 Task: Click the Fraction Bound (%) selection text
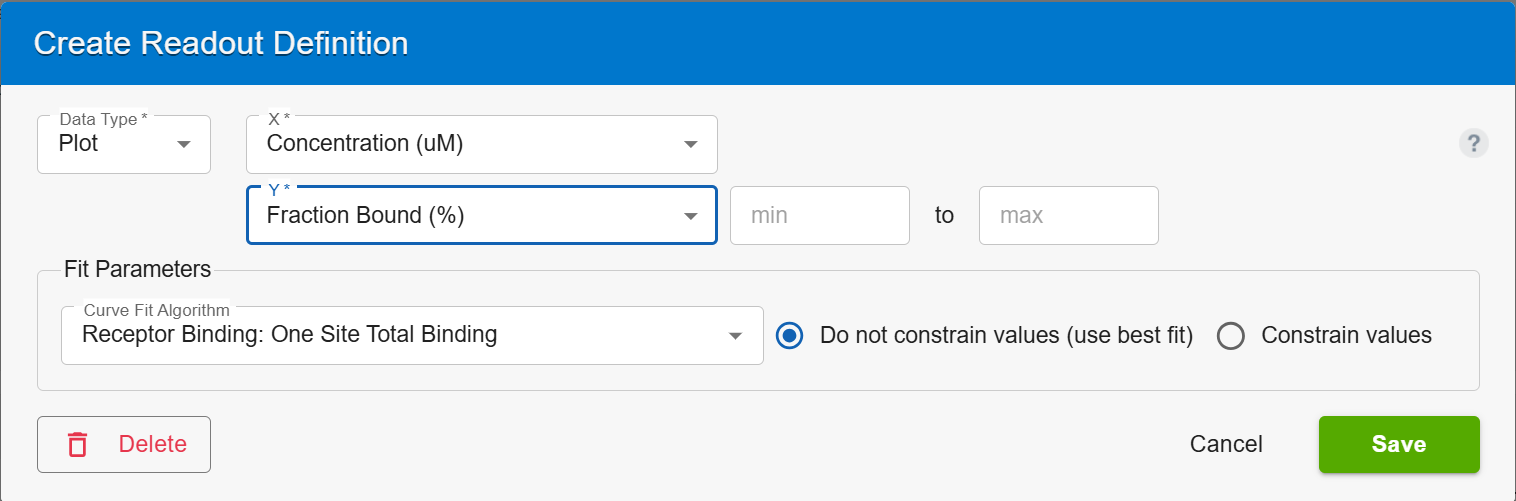click(366, 215)
